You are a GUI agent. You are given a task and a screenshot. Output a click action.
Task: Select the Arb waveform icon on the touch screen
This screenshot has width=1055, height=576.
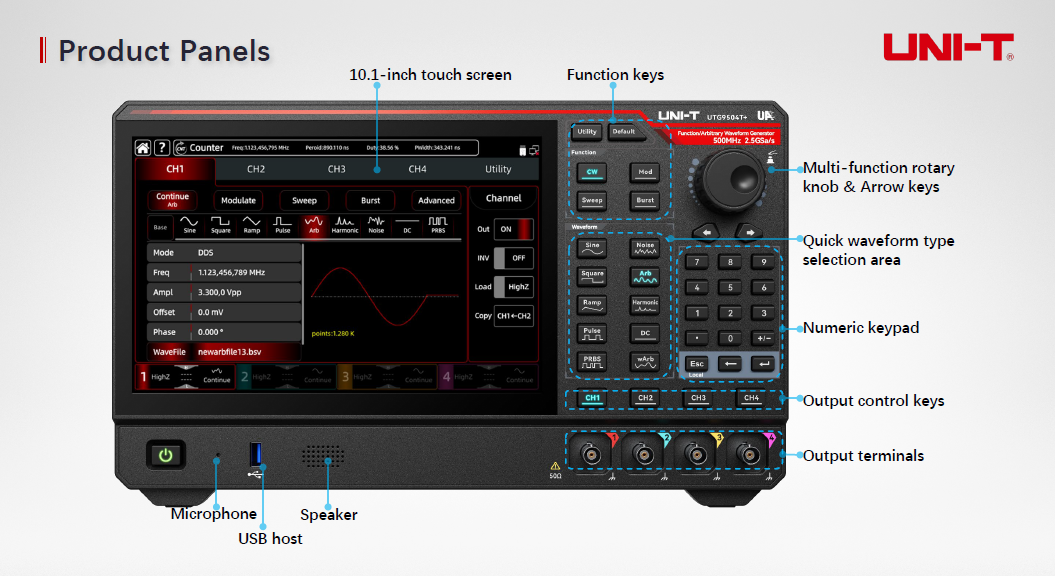click(x=314, y=225)
